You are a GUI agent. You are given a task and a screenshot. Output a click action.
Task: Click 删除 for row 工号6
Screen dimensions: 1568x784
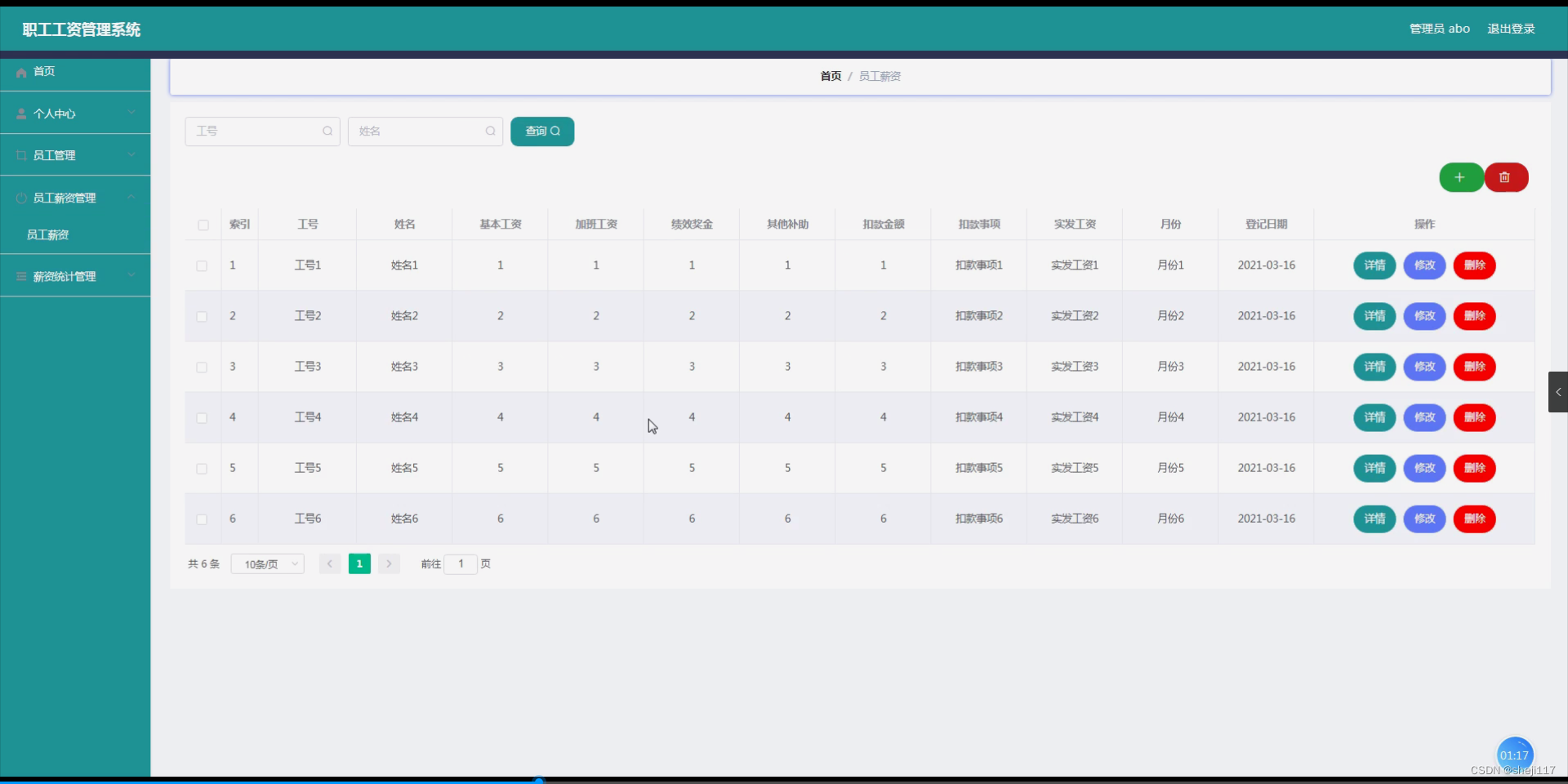pyautogui.click(x=1474, y=519)
